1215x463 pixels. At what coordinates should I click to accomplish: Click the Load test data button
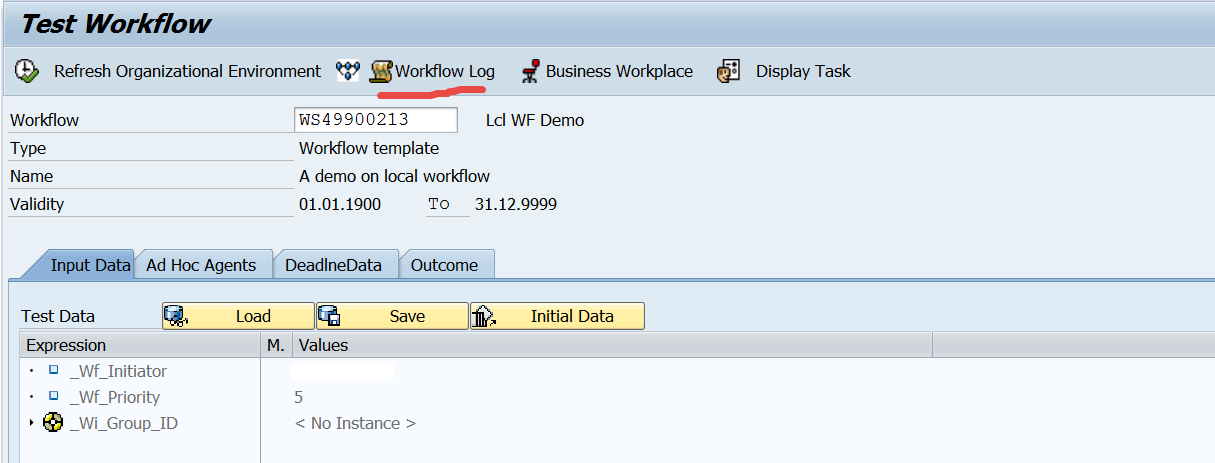coord(238,316)
